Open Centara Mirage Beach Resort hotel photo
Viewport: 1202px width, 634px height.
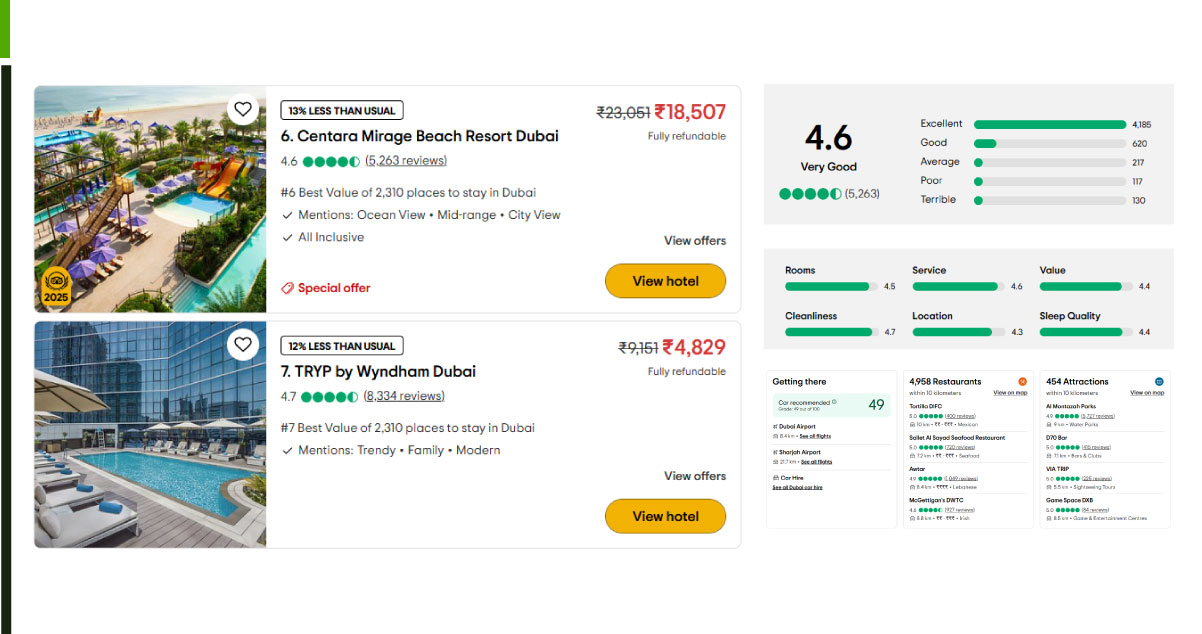150,200
